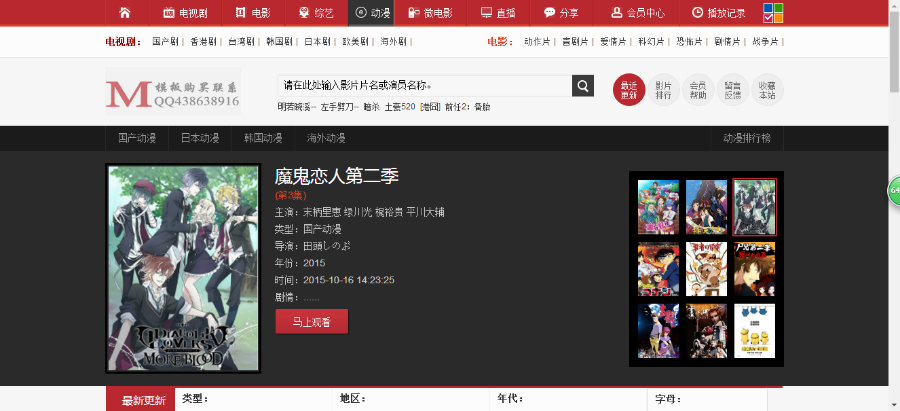
Task: Click hot search term 暗杀
Action: click(x=371, y=107)
